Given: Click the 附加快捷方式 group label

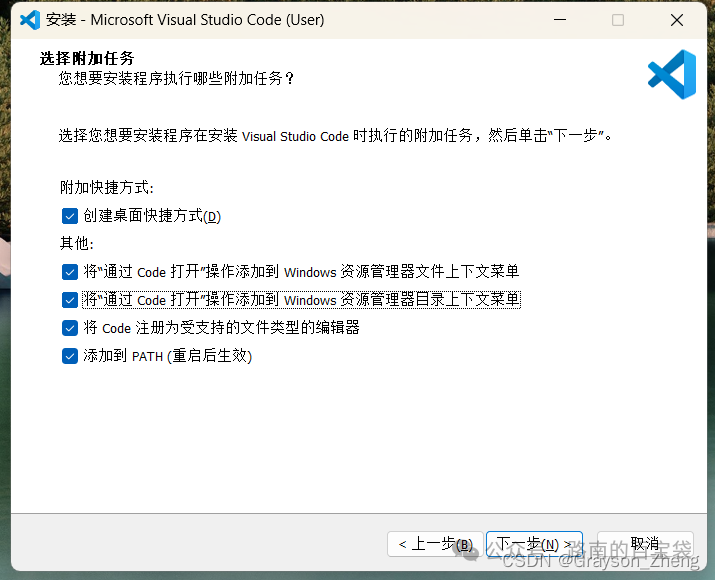Looking at the screenshot, I should click(107, 187).
